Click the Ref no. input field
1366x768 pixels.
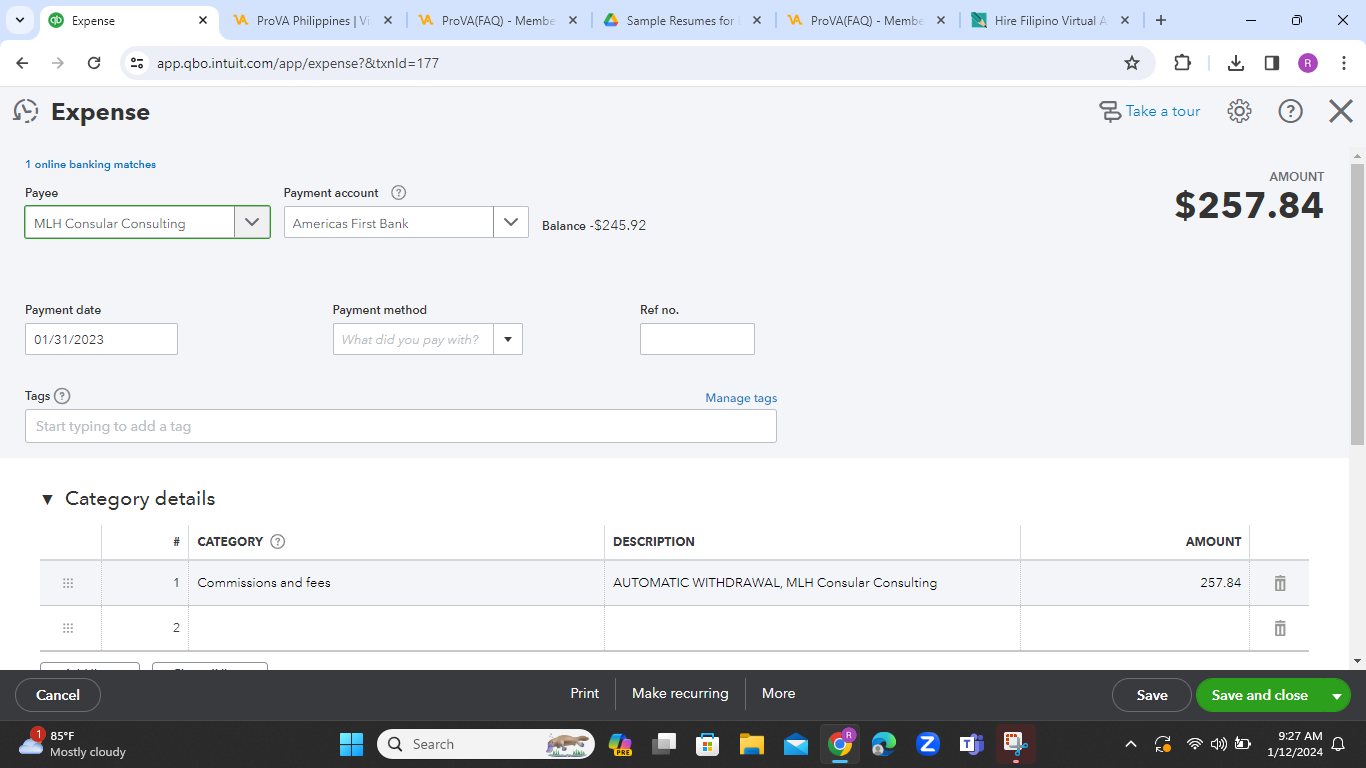click(697, 339)
